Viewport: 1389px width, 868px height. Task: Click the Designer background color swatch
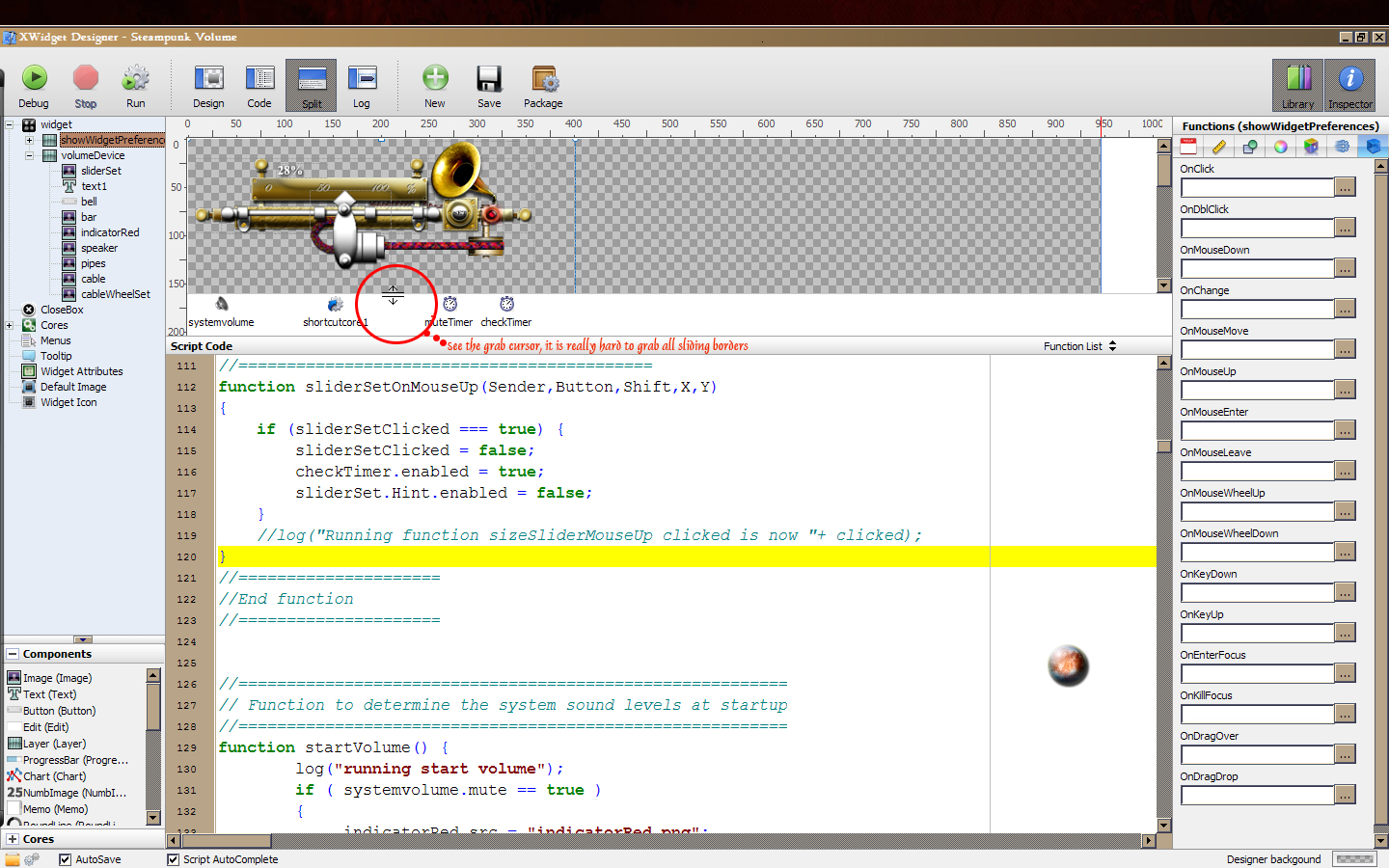pos(1354,859)
